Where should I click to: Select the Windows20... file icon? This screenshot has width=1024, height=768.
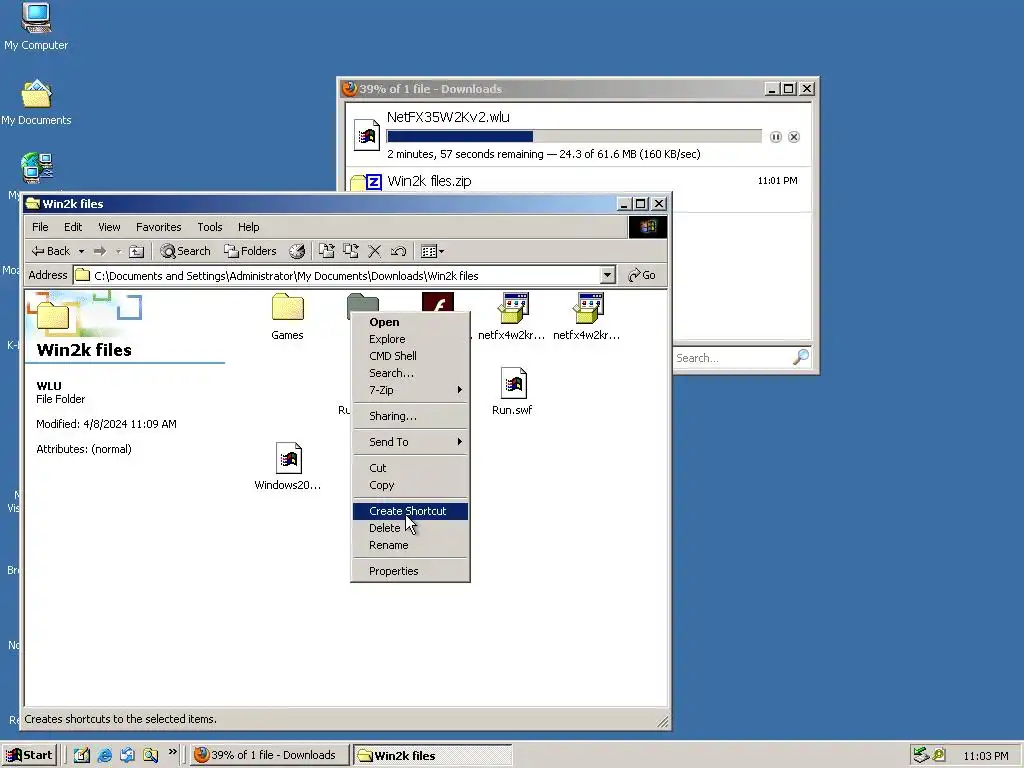288,458
